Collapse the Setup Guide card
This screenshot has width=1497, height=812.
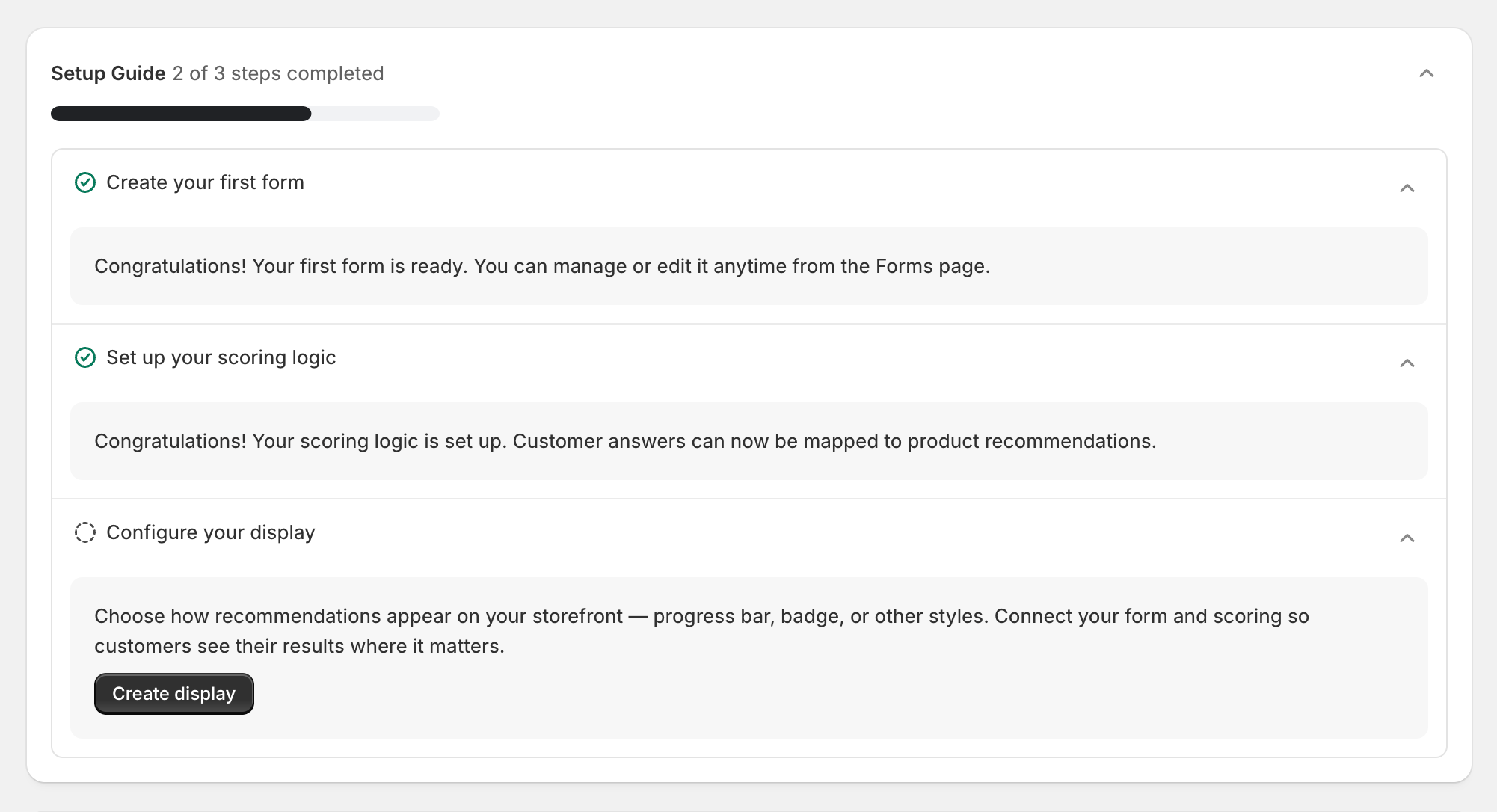tap(1426, 73)
